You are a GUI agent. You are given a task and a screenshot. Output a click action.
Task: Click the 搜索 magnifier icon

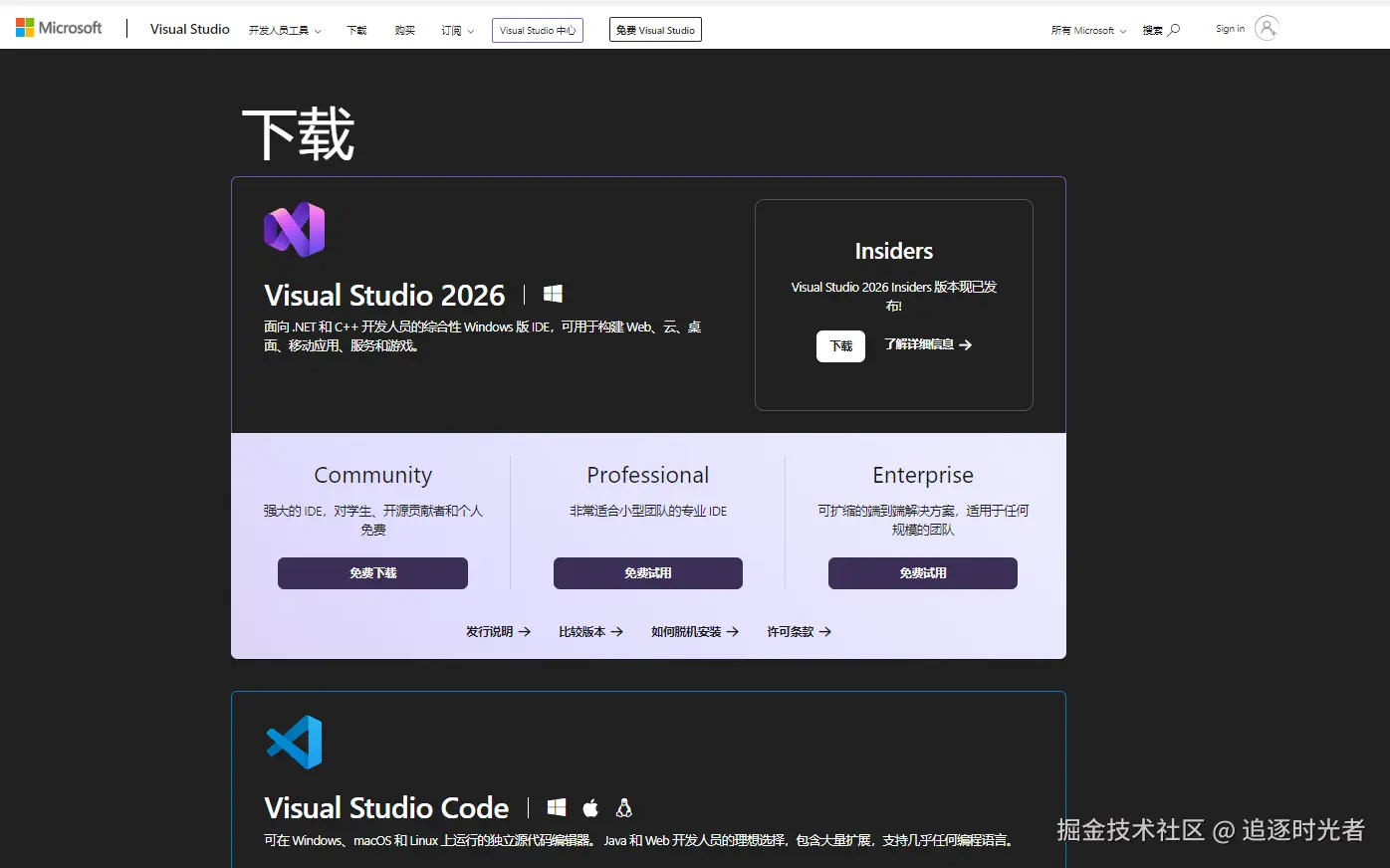coord(1174,30)
